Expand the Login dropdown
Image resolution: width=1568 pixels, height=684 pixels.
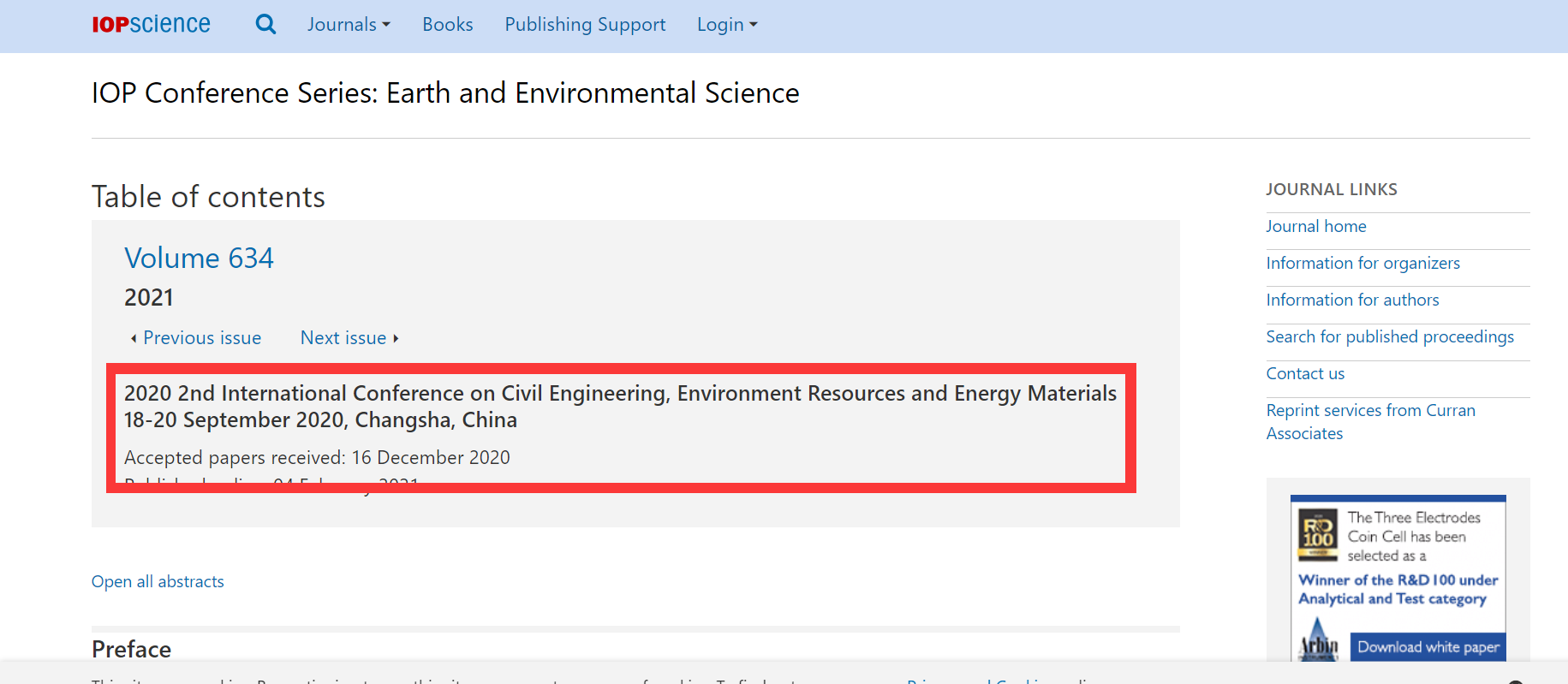point(727,24)
